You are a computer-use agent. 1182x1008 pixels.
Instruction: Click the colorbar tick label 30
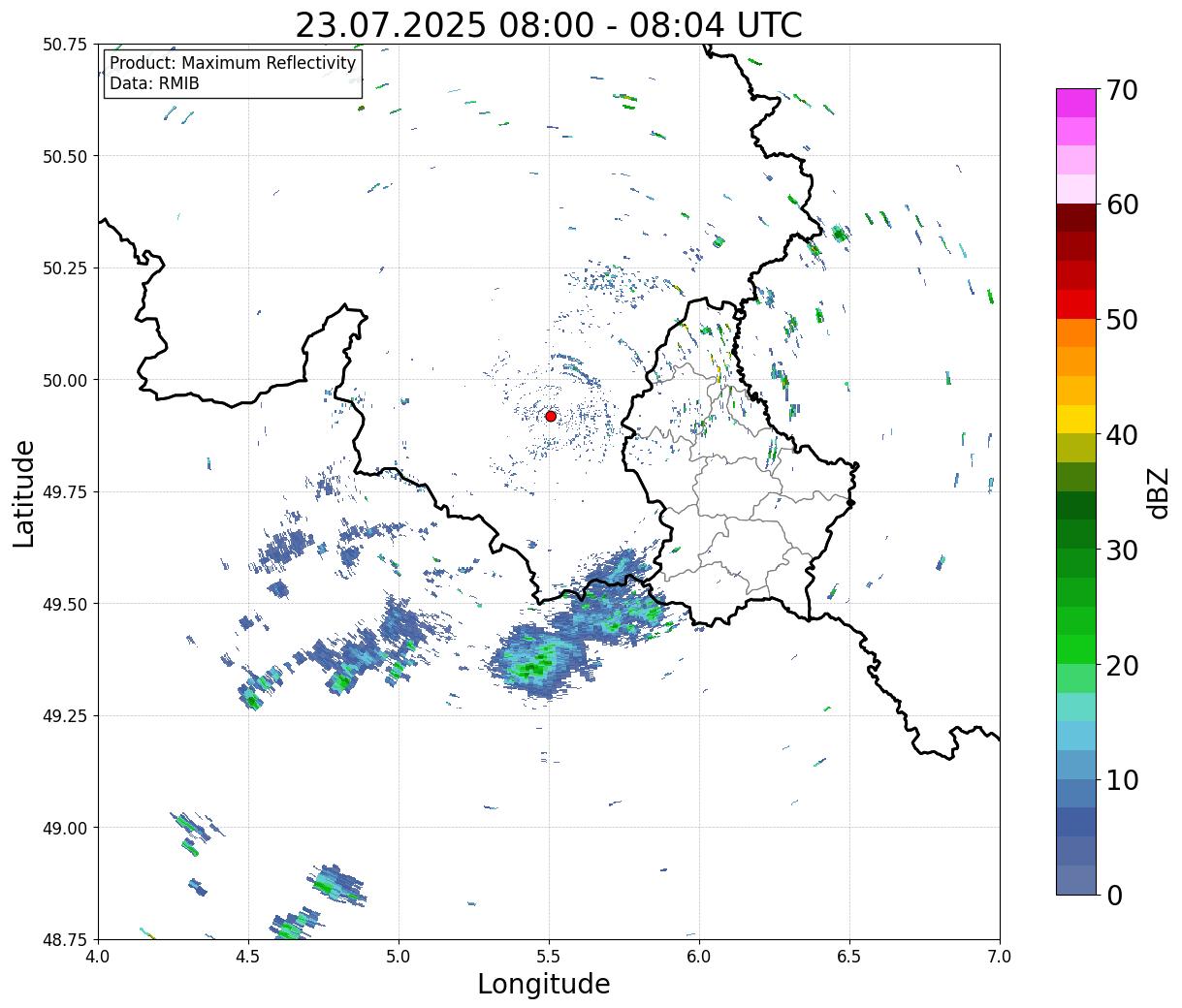point(1121,551)
